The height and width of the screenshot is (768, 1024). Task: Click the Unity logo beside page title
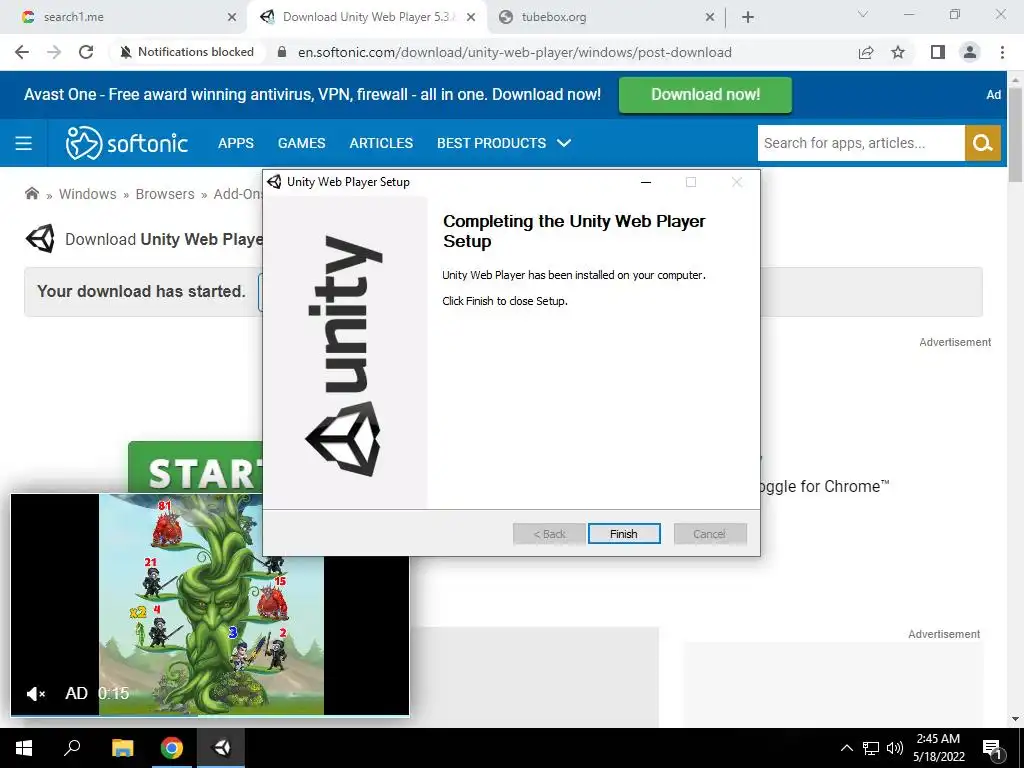click(40, 239)
